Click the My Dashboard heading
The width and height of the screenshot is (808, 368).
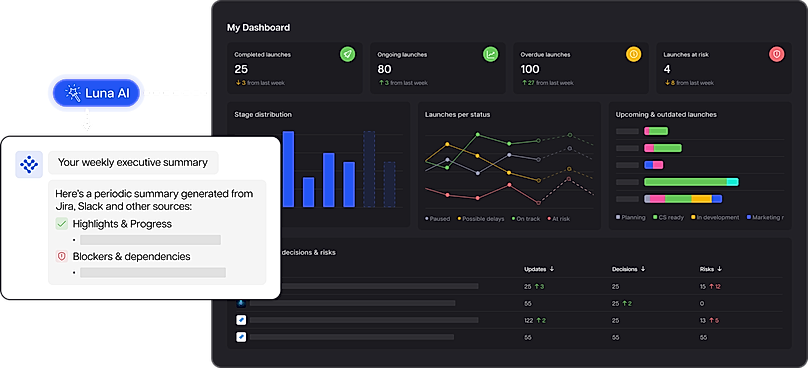(258, 28)
